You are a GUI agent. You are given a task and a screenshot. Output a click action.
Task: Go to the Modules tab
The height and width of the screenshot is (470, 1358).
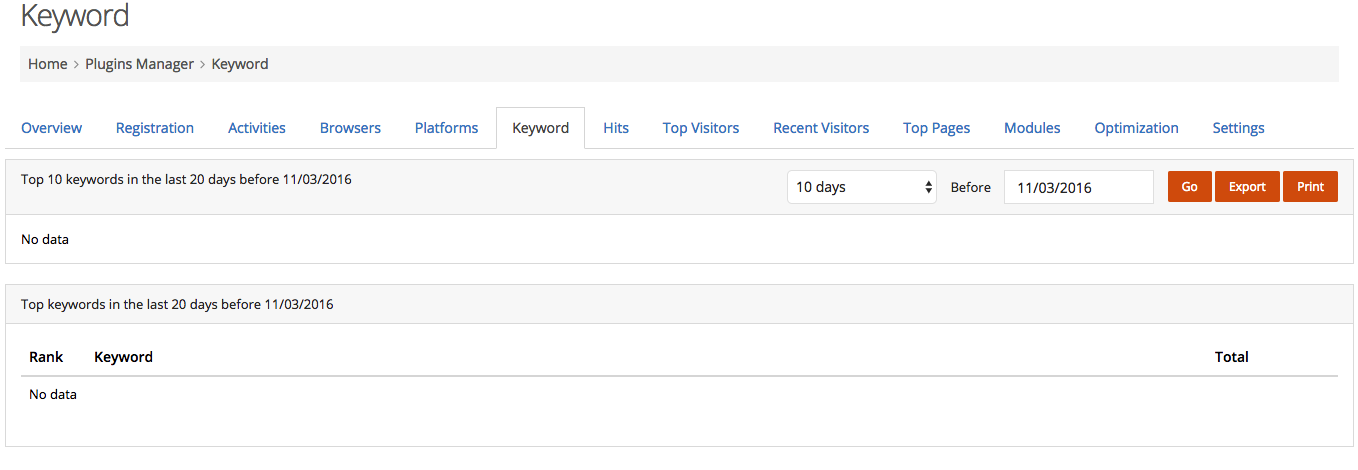point(1032,128)
